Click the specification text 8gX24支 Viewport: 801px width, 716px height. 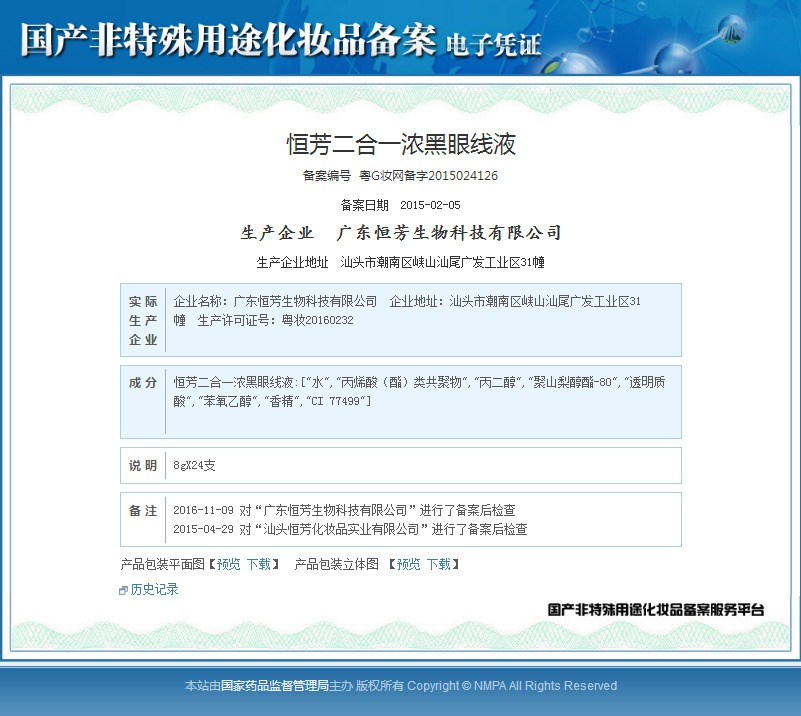pyautogui.click(x=194, y=465)
